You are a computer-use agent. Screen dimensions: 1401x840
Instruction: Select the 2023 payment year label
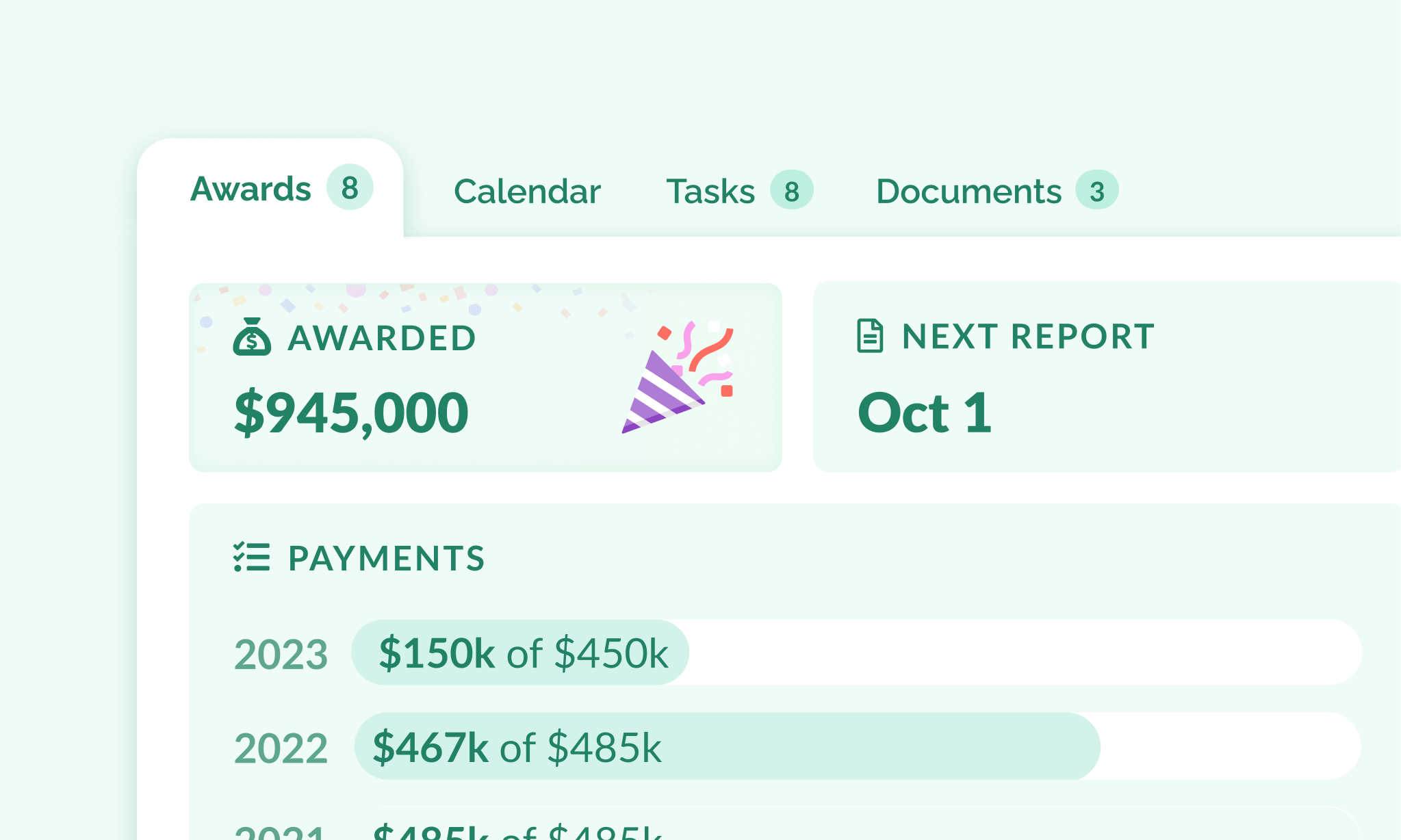pyautogui.click(x=282, y=654)
